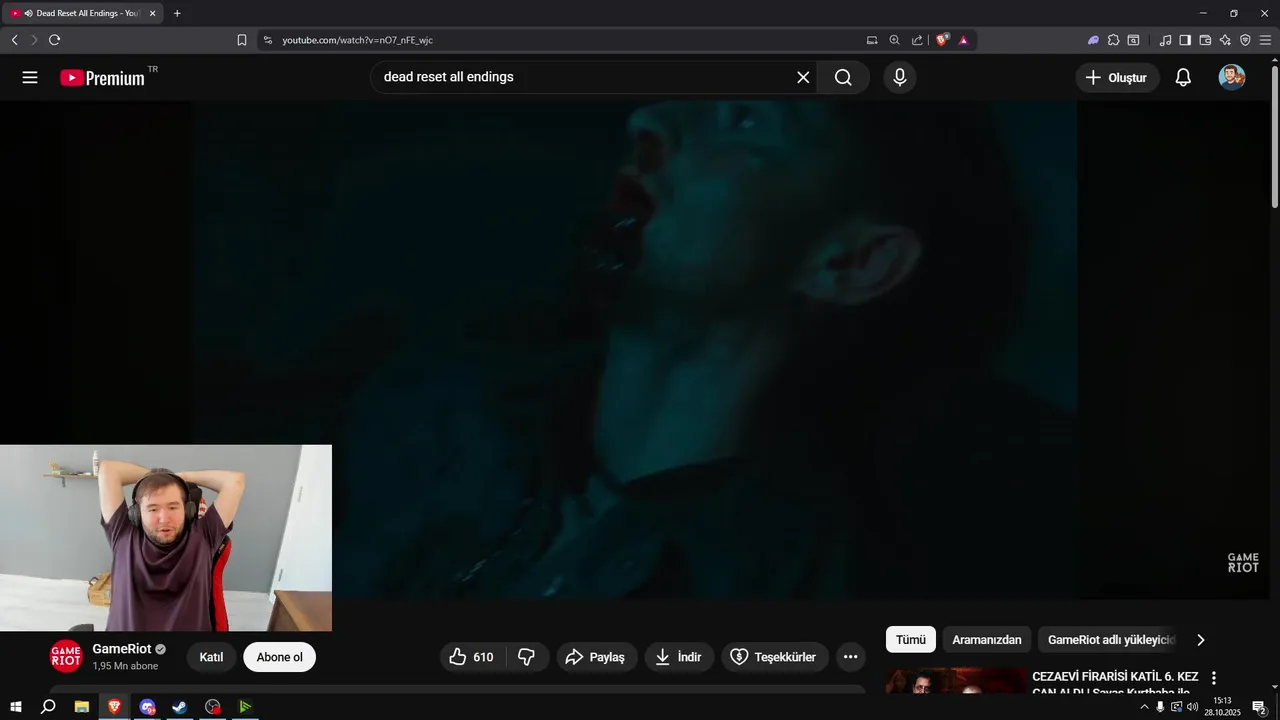Screen dimensions: 1280x720
Task: Bookmark this page
Action: tap(242, 40)
